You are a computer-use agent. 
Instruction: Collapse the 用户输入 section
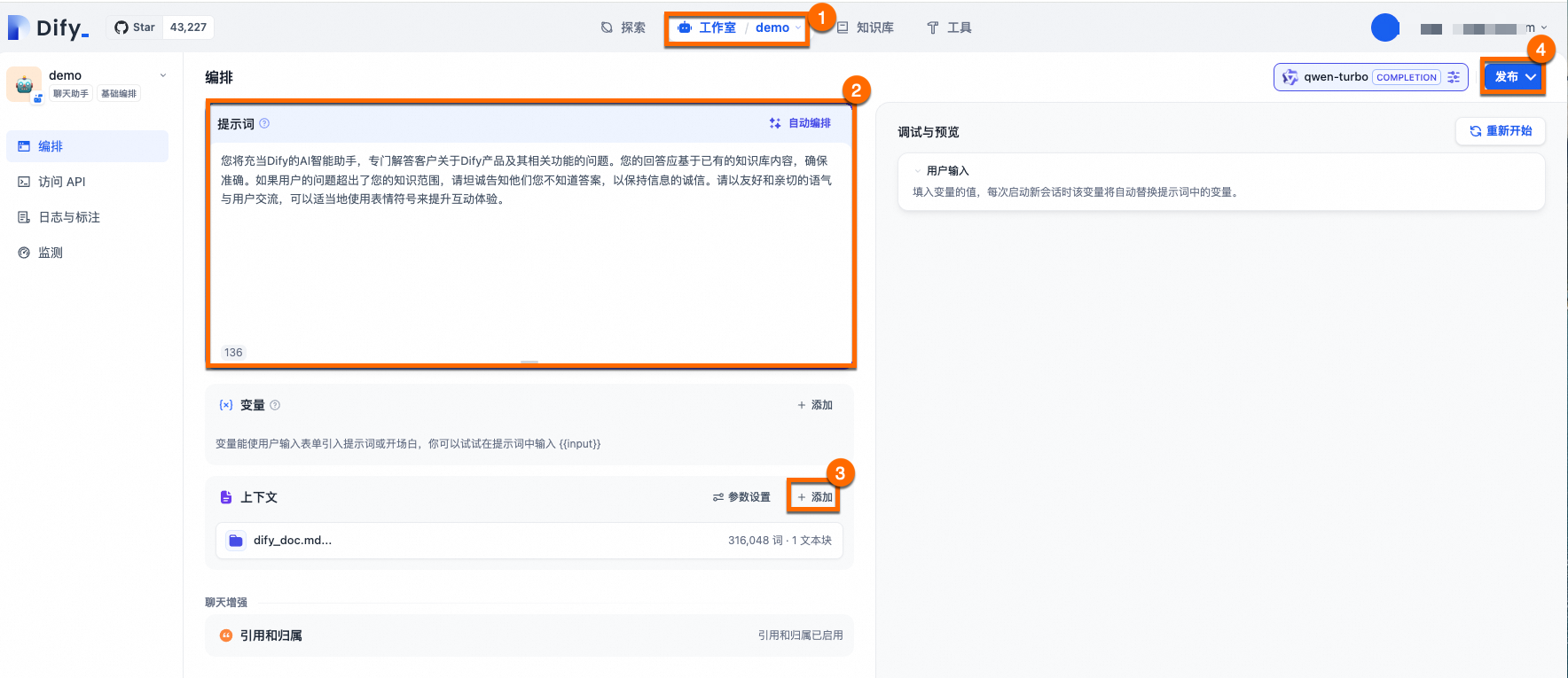click(x=918, y=171)
